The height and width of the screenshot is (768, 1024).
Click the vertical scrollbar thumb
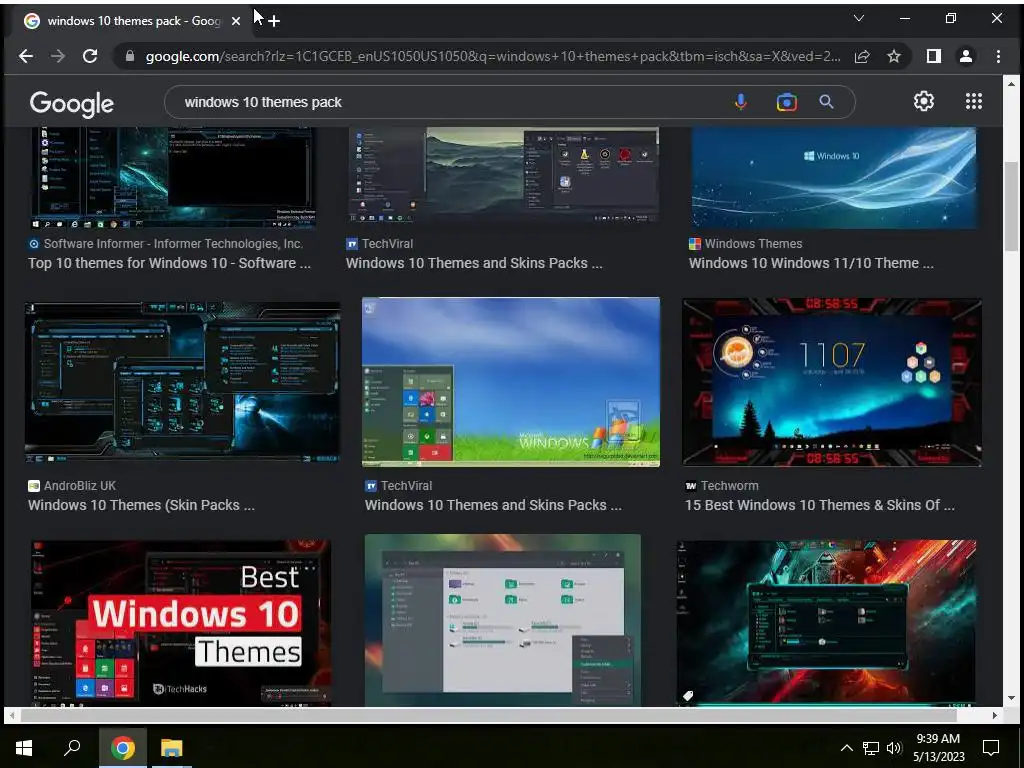[1011, 206]
